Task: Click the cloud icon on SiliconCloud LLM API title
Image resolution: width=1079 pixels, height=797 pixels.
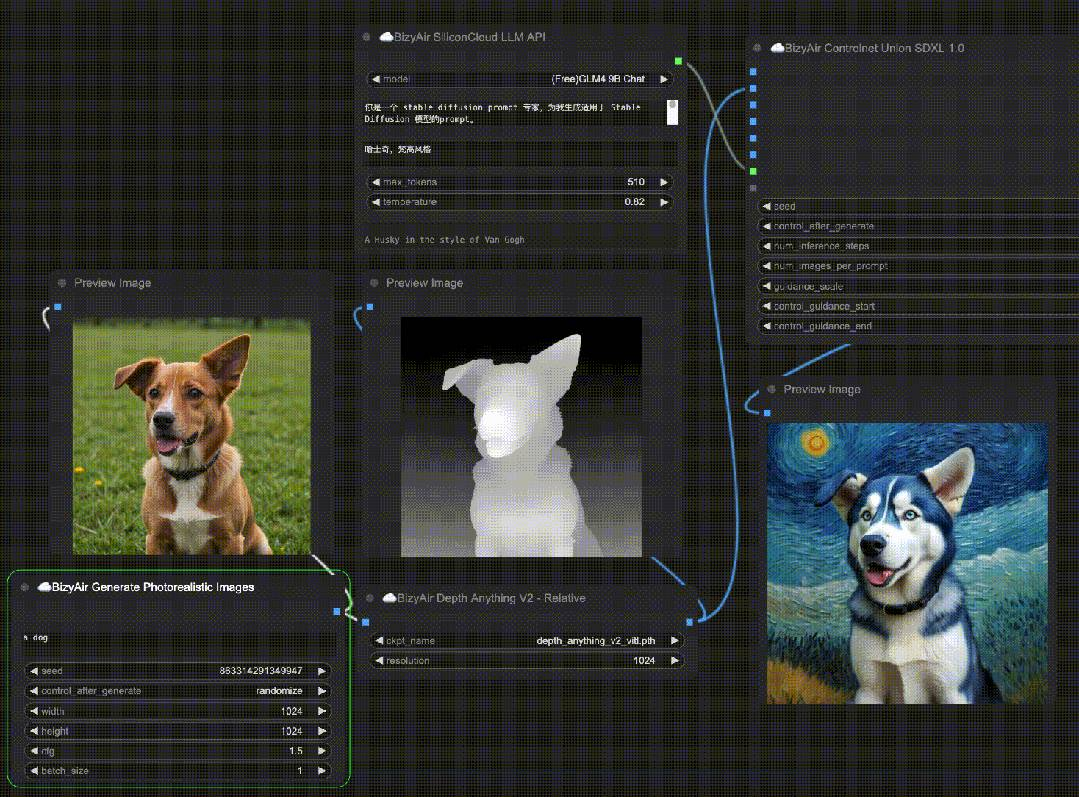Action: click(x=387, y=36)
